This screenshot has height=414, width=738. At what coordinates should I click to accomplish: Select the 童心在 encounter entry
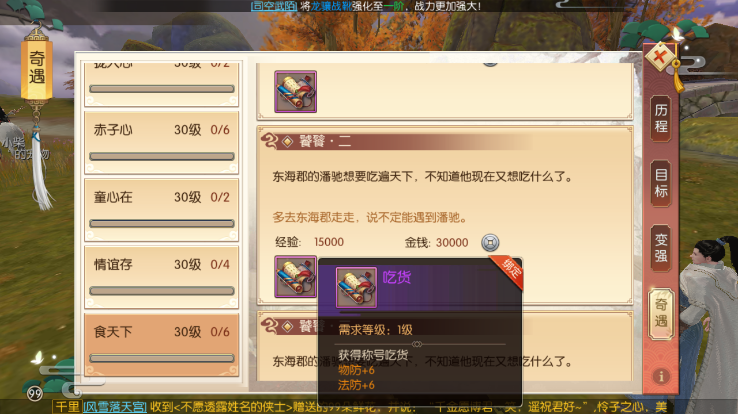[x=161, y=210]
